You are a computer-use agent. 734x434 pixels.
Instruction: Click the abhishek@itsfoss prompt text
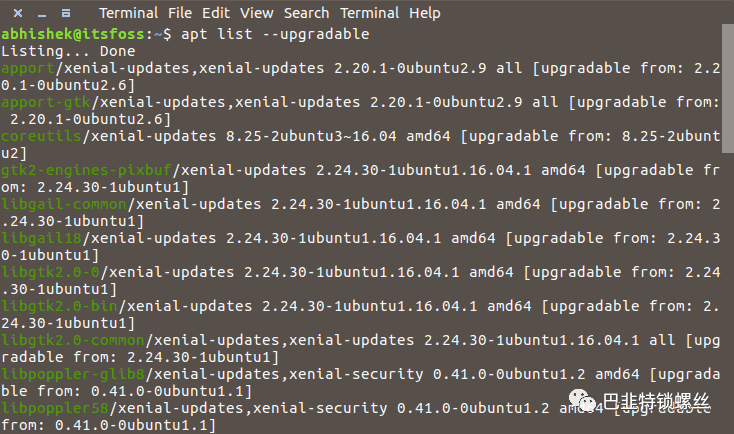pos(73,34)
